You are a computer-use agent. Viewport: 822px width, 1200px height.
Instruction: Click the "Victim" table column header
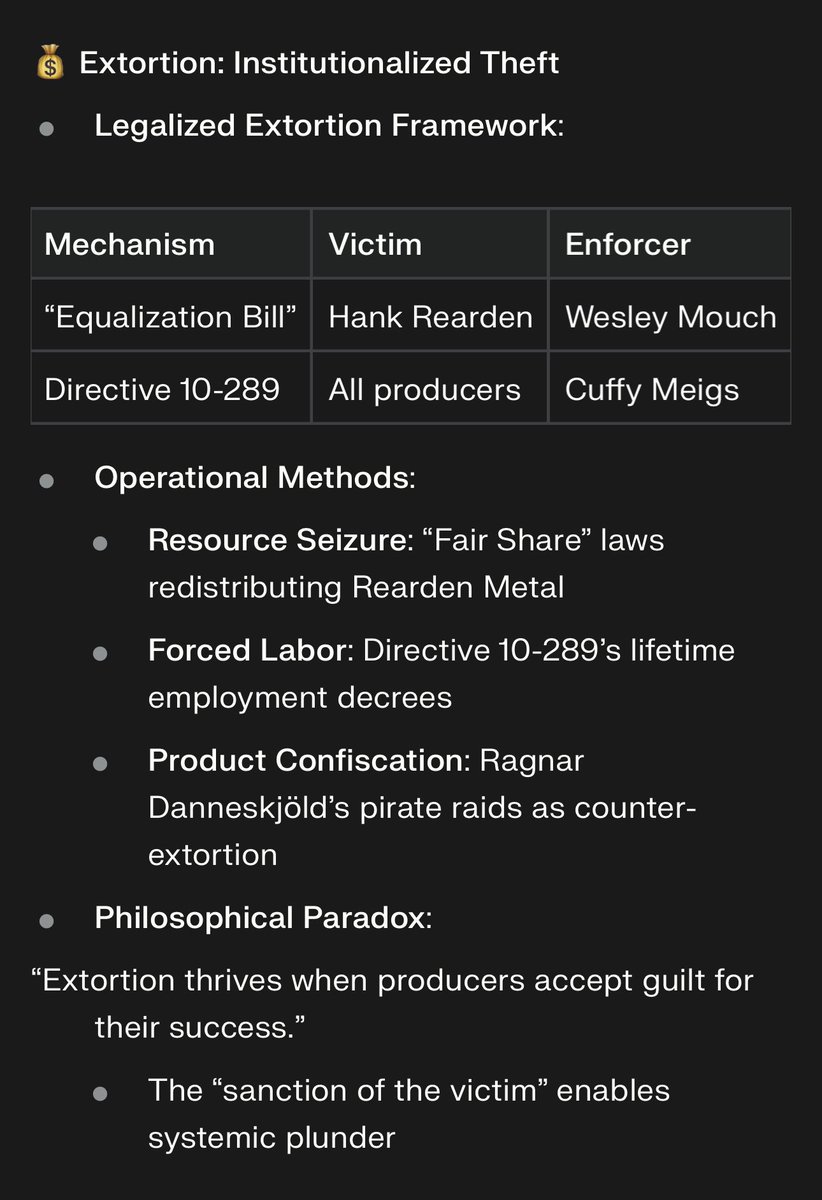point(375,245)
